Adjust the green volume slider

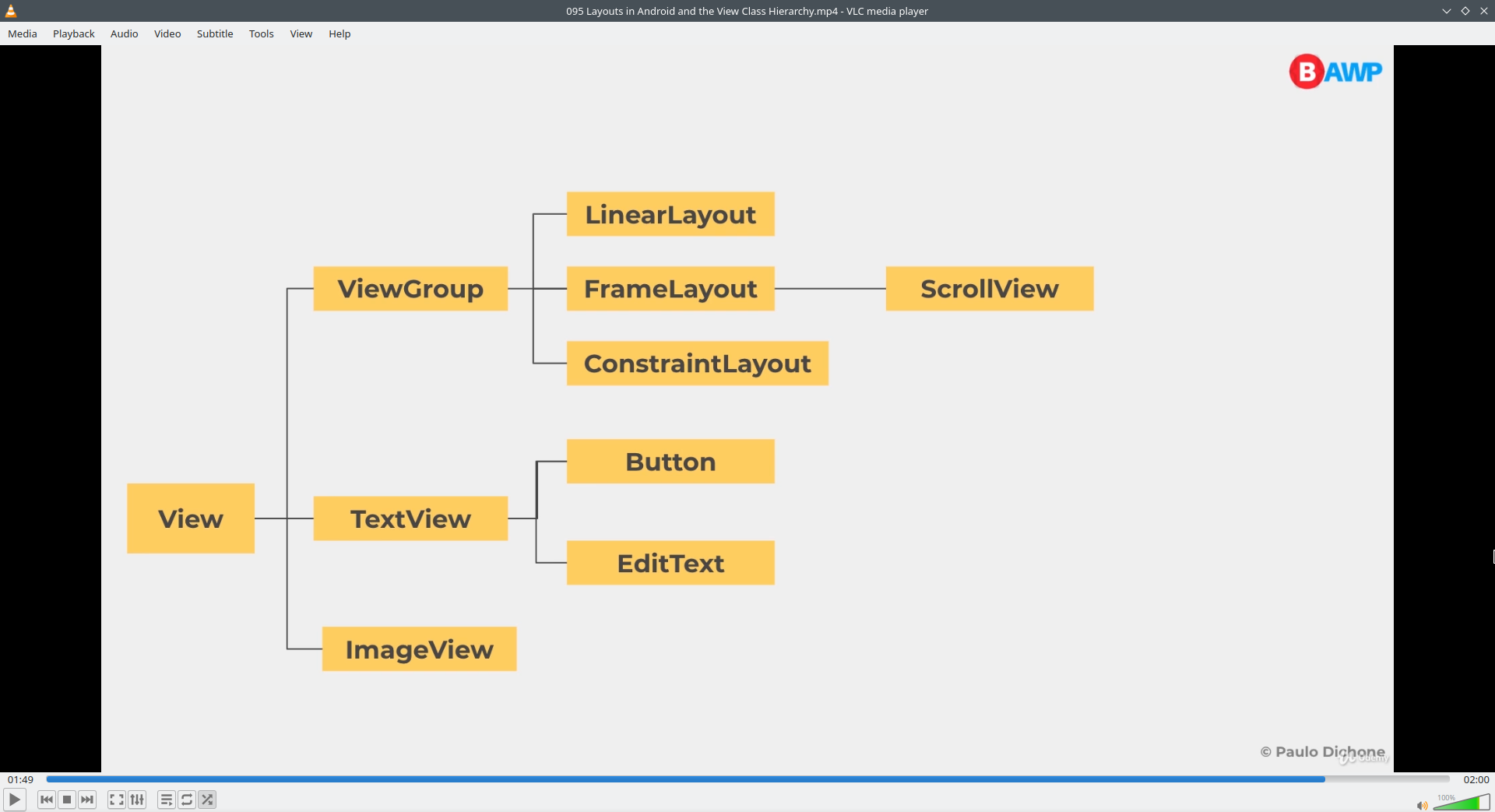(x=1462, y=803)
